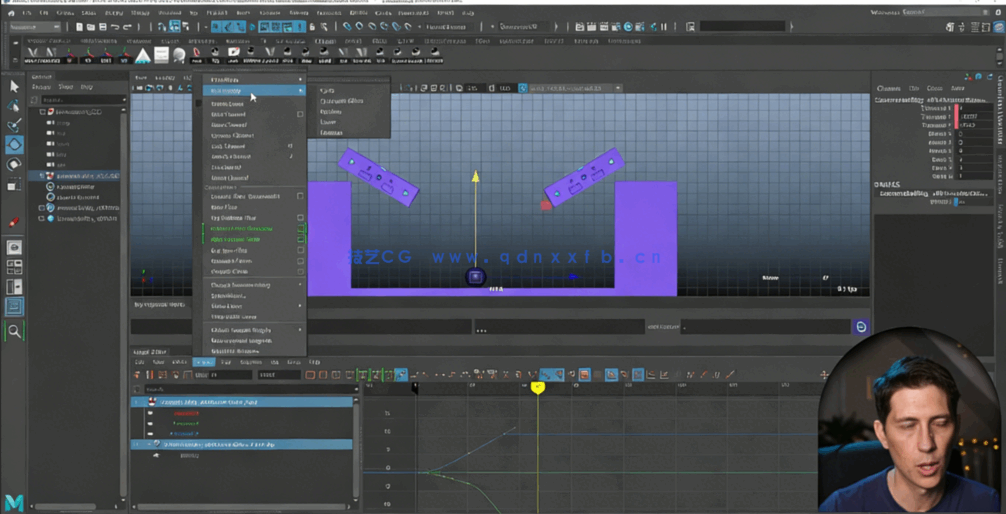The height and width of the screenshot is (514, 1006).
Task: Open the menu set dropdown at top left
Action: [35, 27]
